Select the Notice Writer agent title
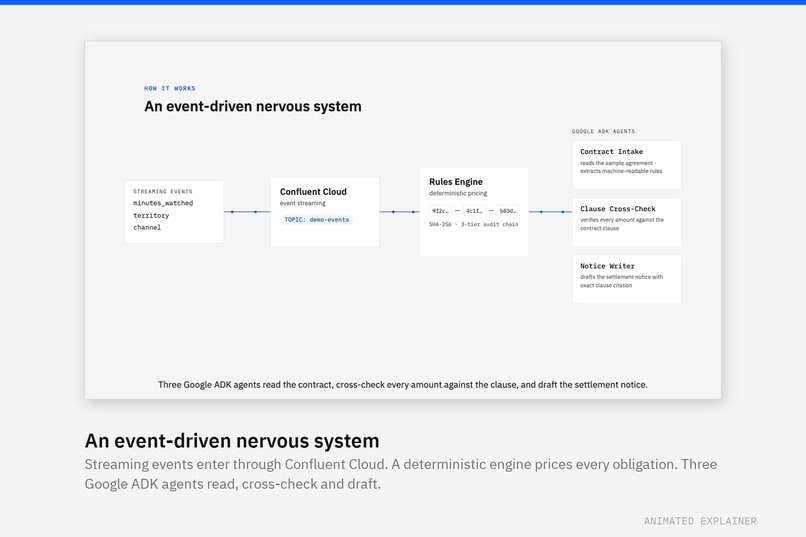806x537 pixels. (x=608, y=266)
